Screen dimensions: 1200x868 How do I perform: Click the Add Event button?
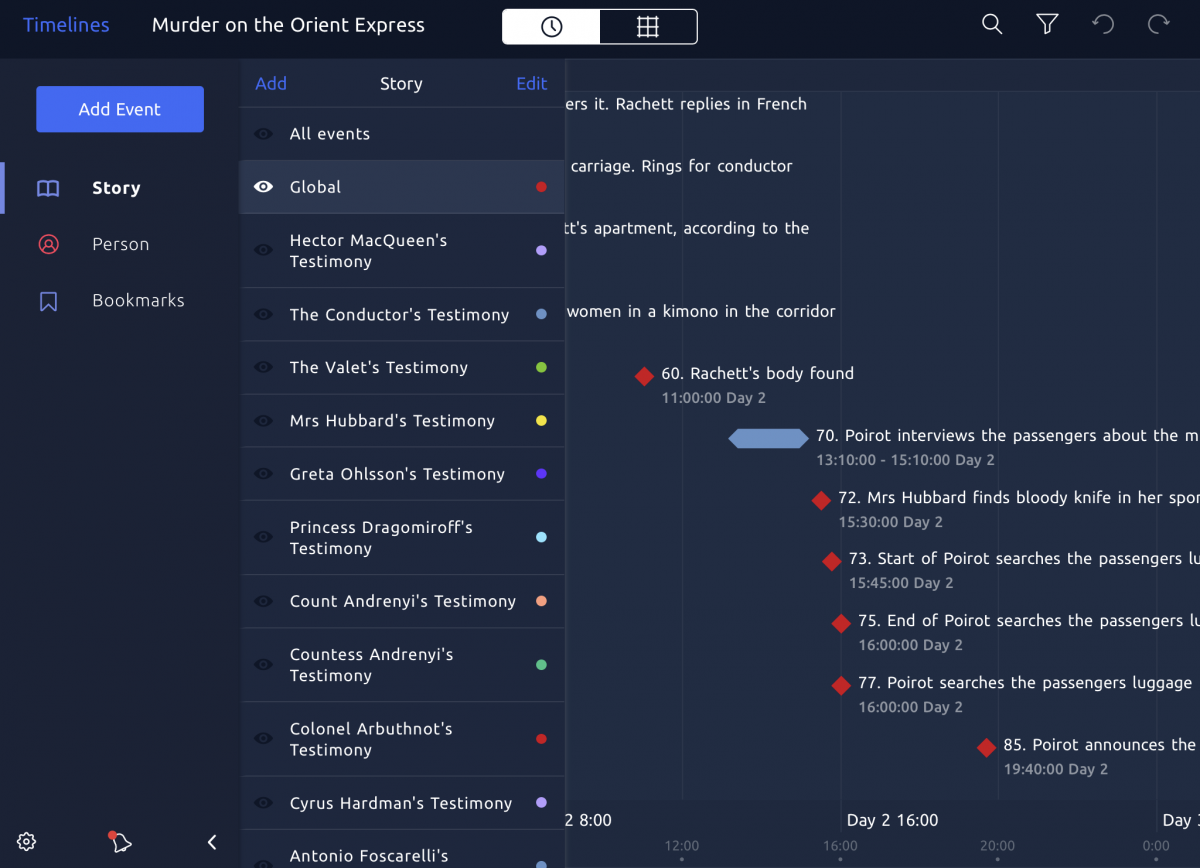(119, 108)
